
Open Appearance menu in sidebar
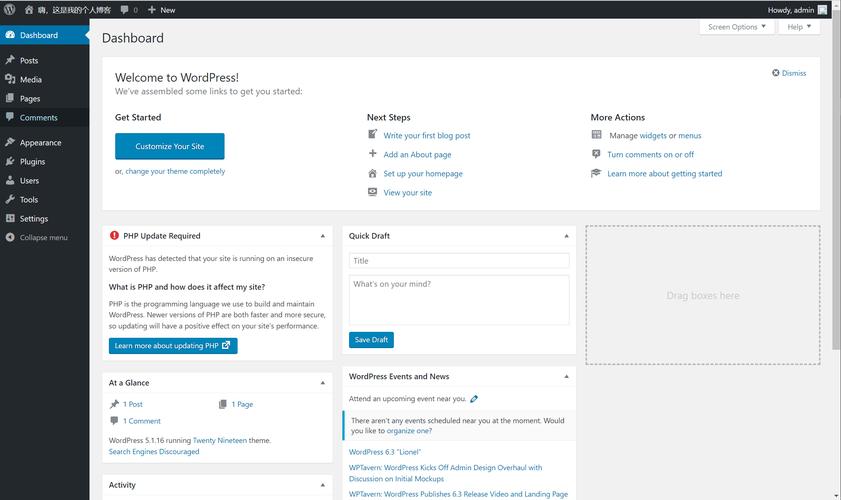(45, 142)
